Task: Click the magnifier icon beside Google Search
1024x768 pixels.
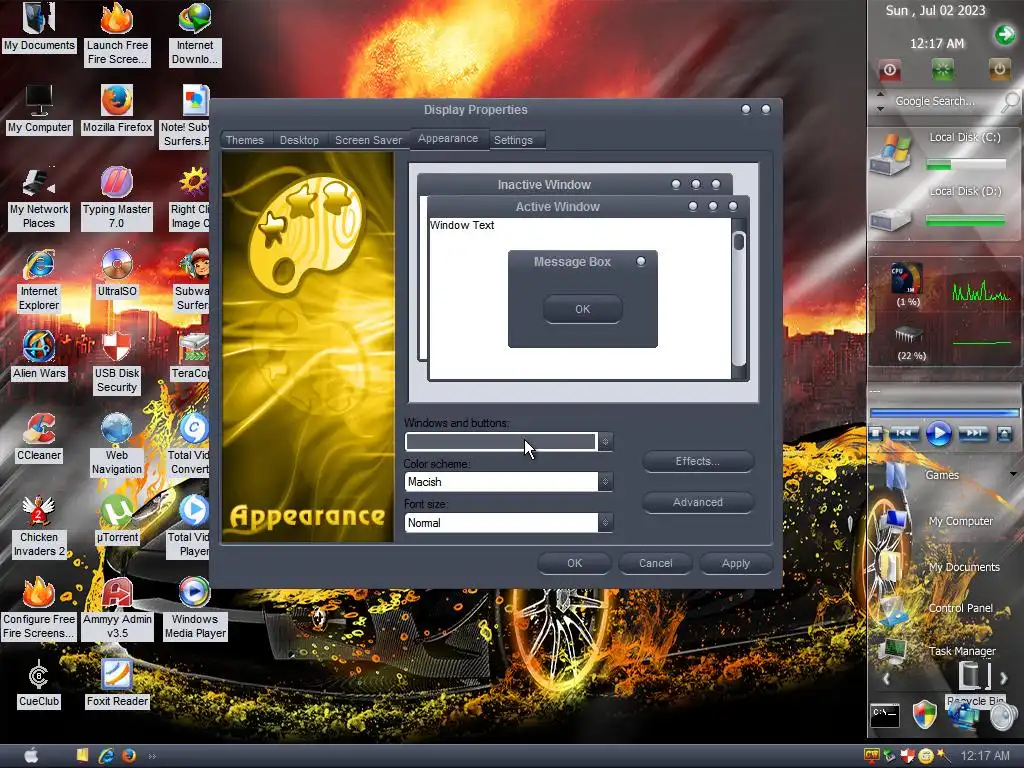Action: coord(1010,101)
